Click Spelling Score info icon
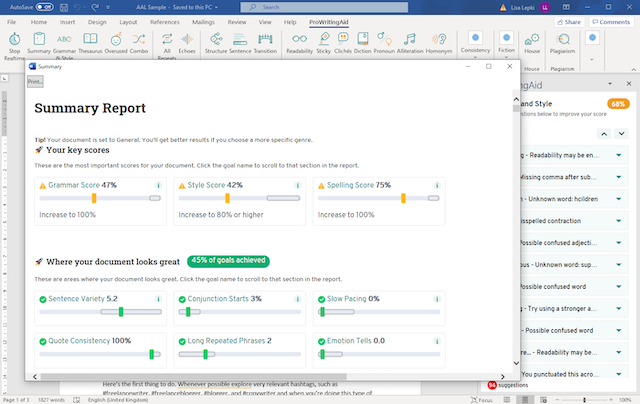Viewport: 640px width, 404px height. click(x=437, y=185)
